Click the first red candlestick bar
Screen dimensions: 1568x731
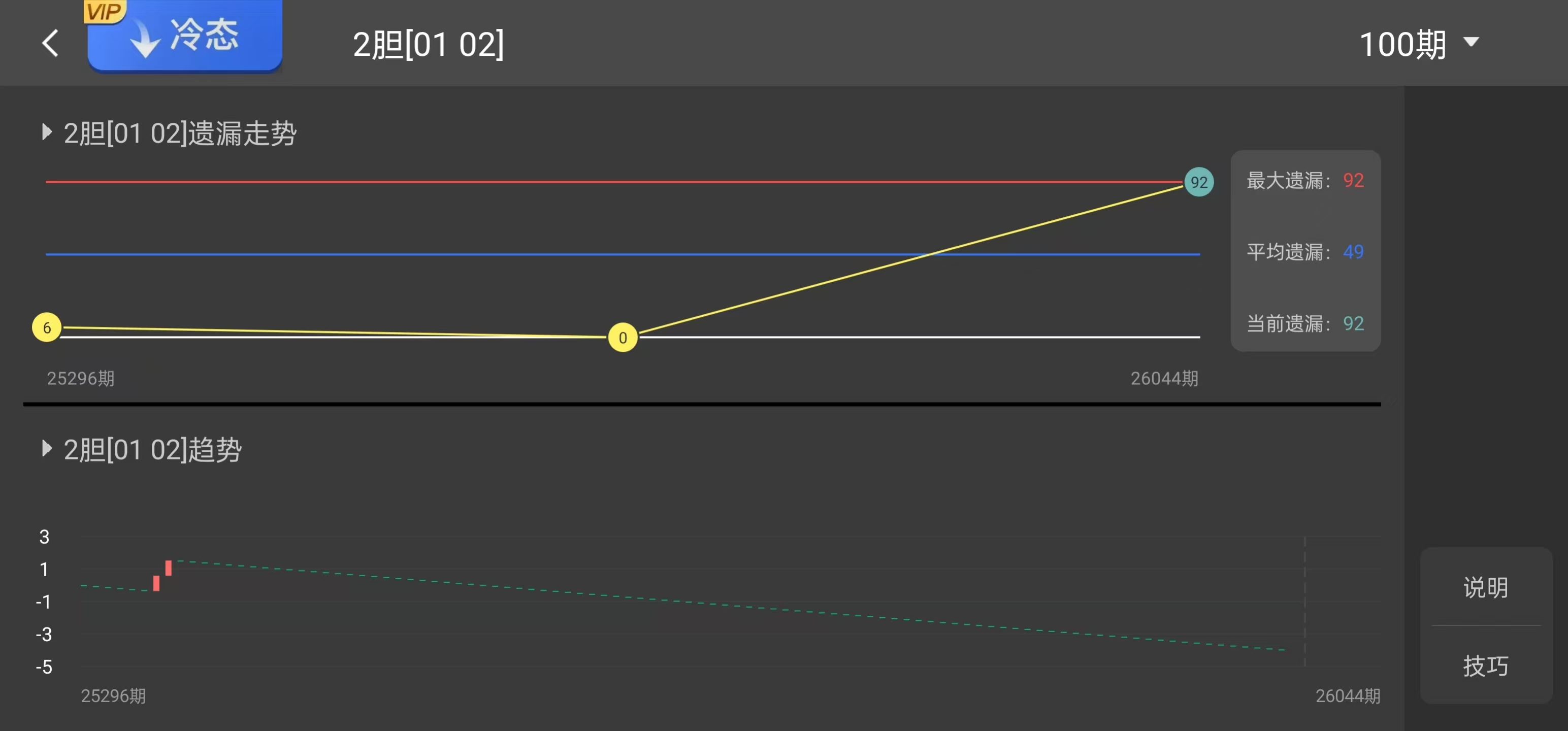tap(156, 583)
